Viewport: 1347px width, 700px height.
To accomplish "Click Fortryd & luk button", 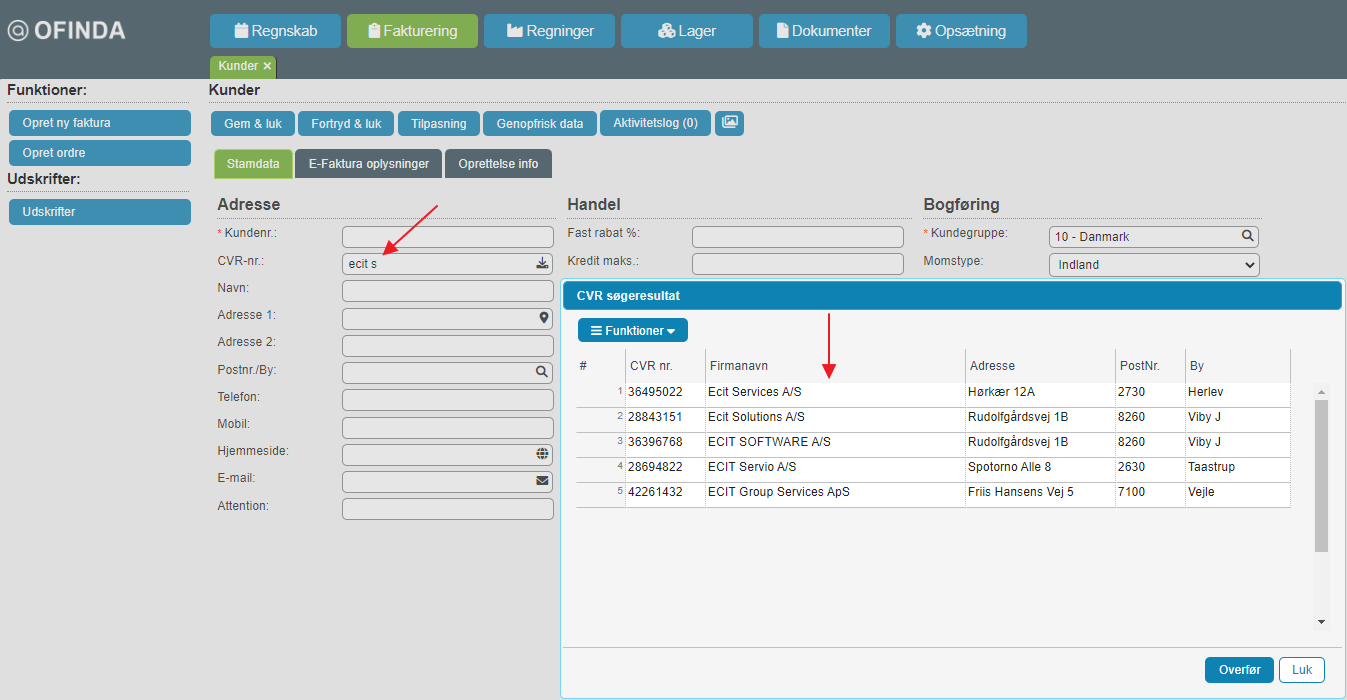I will click(x=346, y=123).
